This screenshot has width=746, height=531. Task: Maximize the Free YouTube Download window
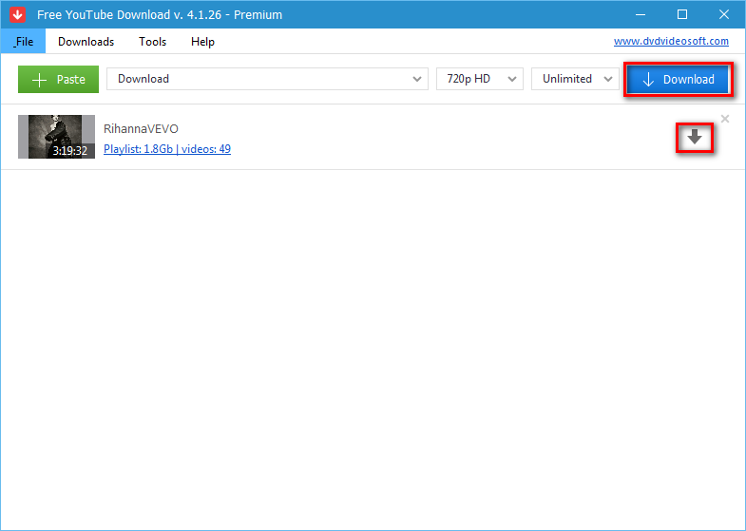[x=682, y=15]
